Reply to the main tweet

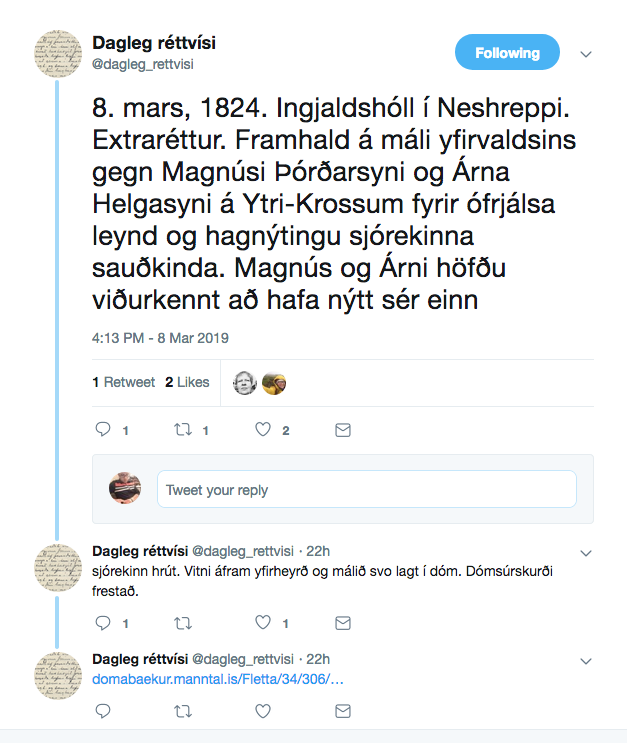(101, 430)
